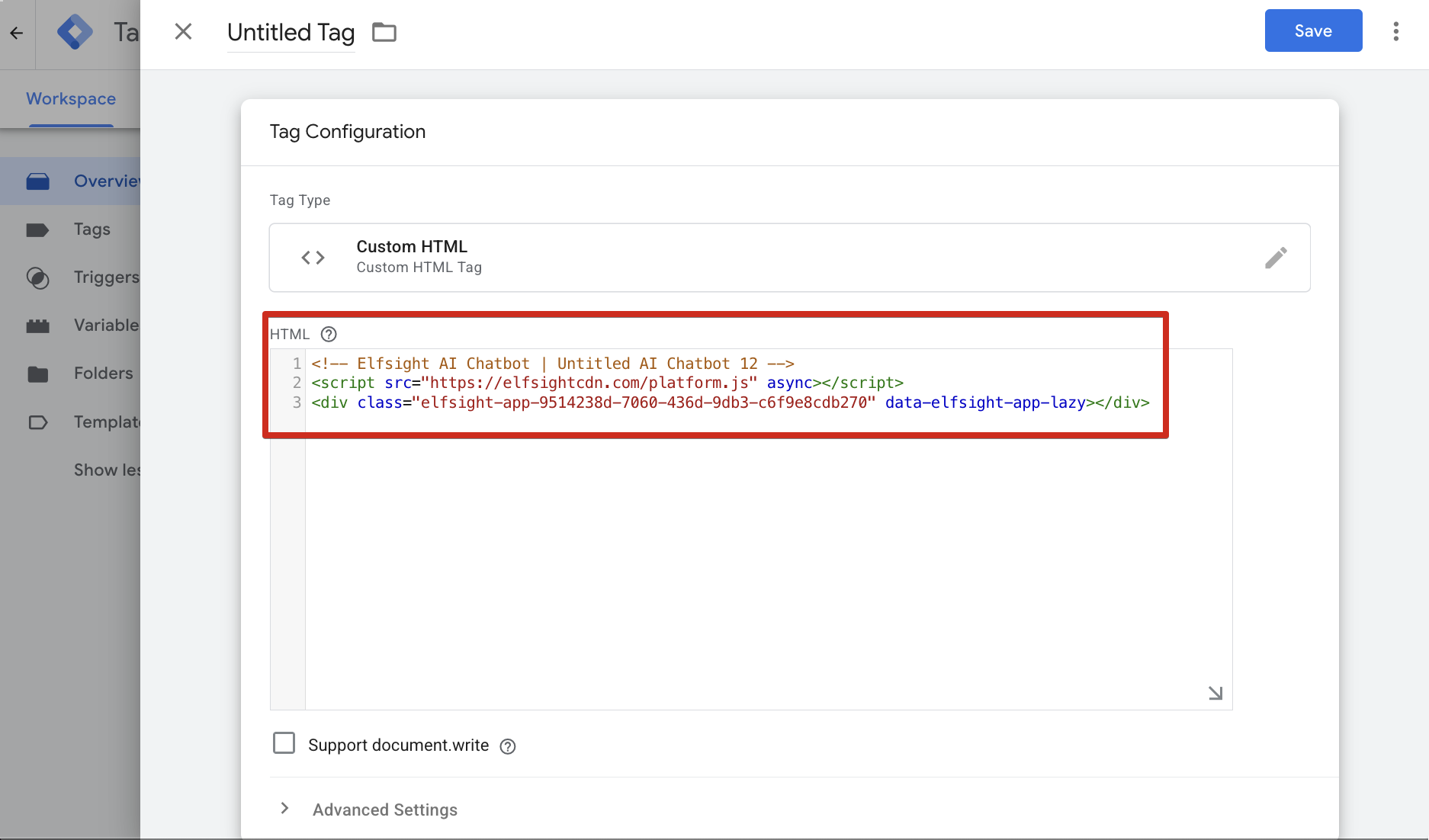
Task: Click the Save button
Action: tap(1313, 30)
